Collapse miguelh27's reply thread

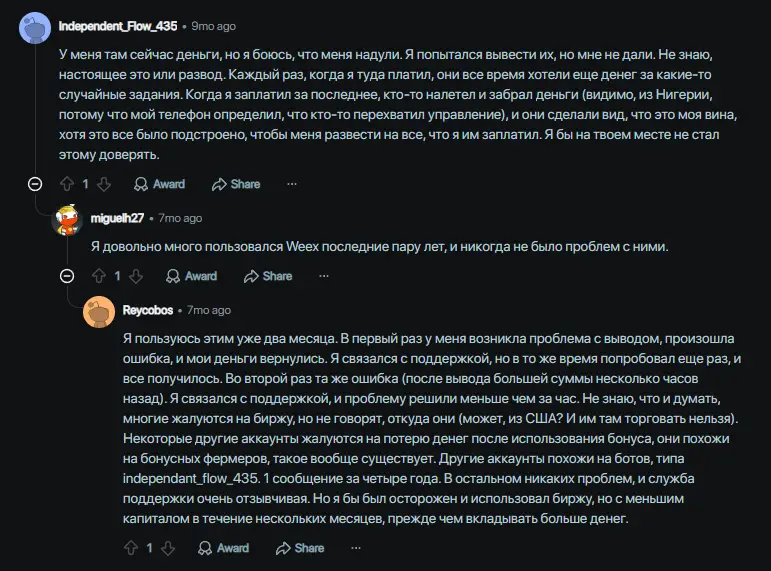[67, 276]
